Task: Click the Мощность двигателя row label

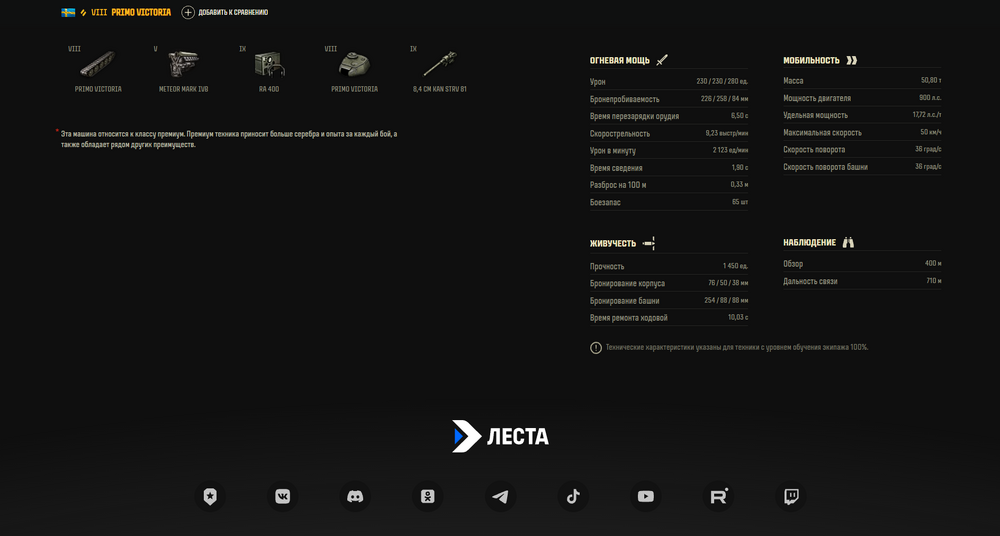Action: click(817, 98)
